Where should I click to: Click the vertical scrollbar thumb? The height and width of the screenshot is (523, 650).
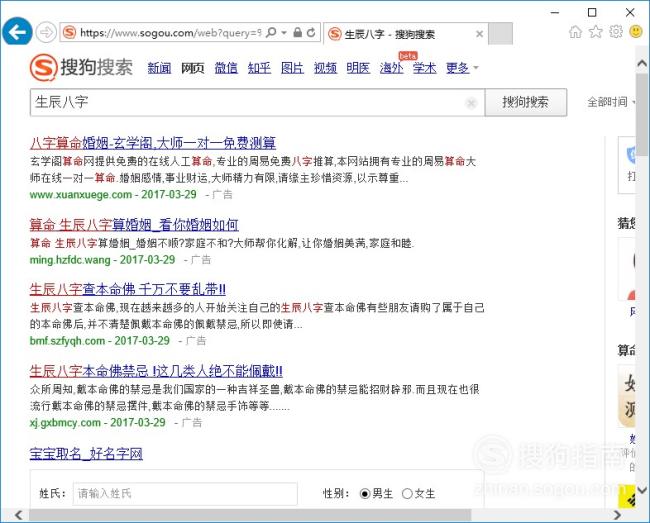coord(643,114)
